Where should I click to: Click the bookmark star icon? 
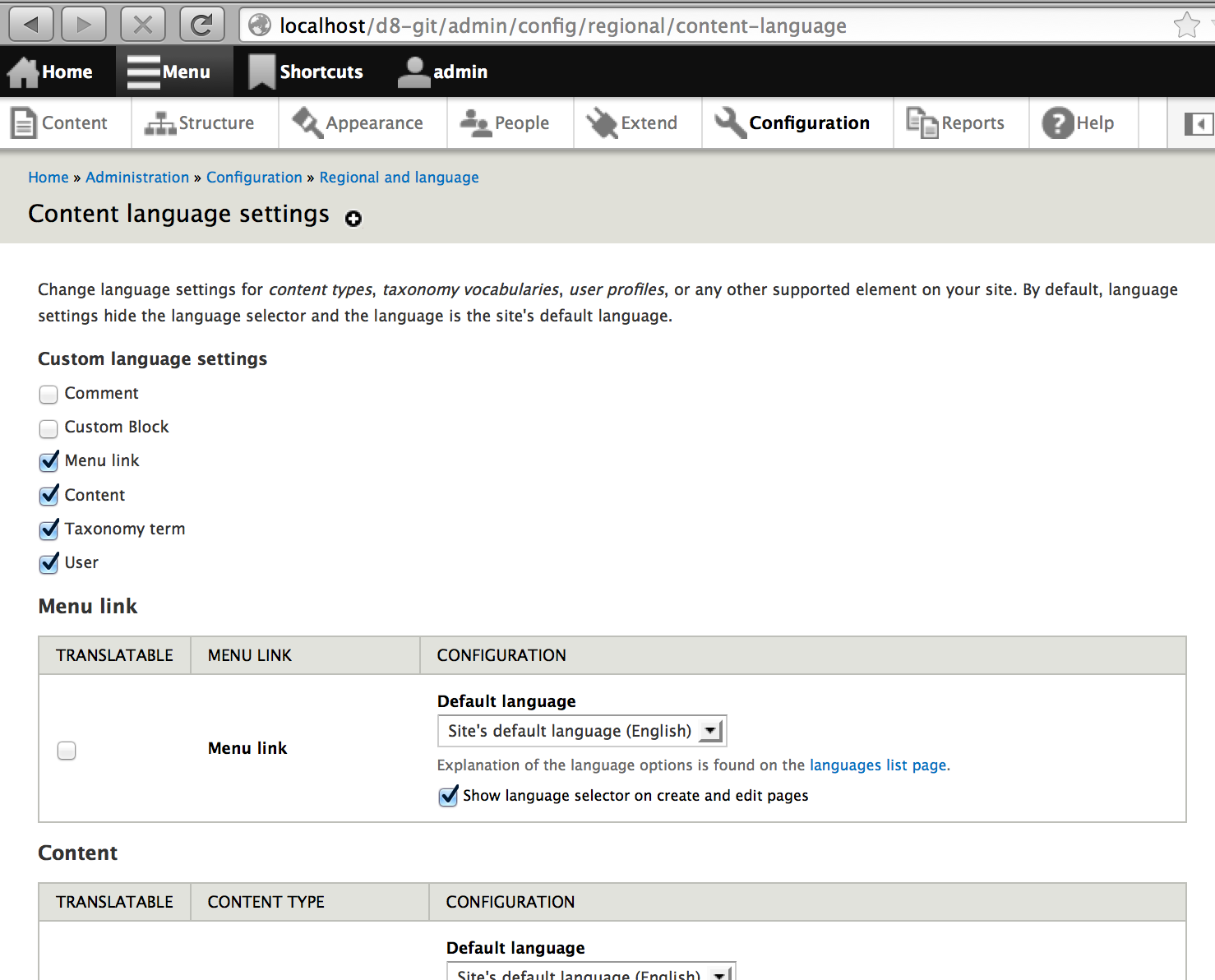point(1186,25)
